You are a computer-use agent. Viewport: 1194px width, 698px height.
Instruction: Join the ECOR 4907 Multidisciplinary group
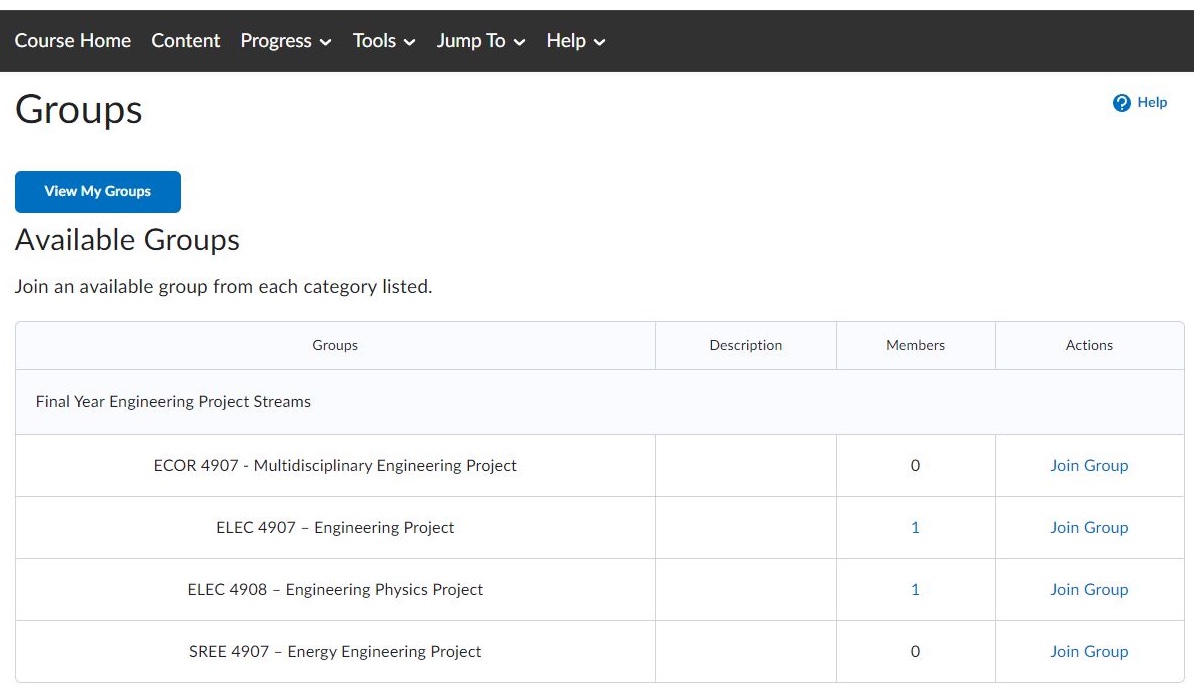[1089, 466]
